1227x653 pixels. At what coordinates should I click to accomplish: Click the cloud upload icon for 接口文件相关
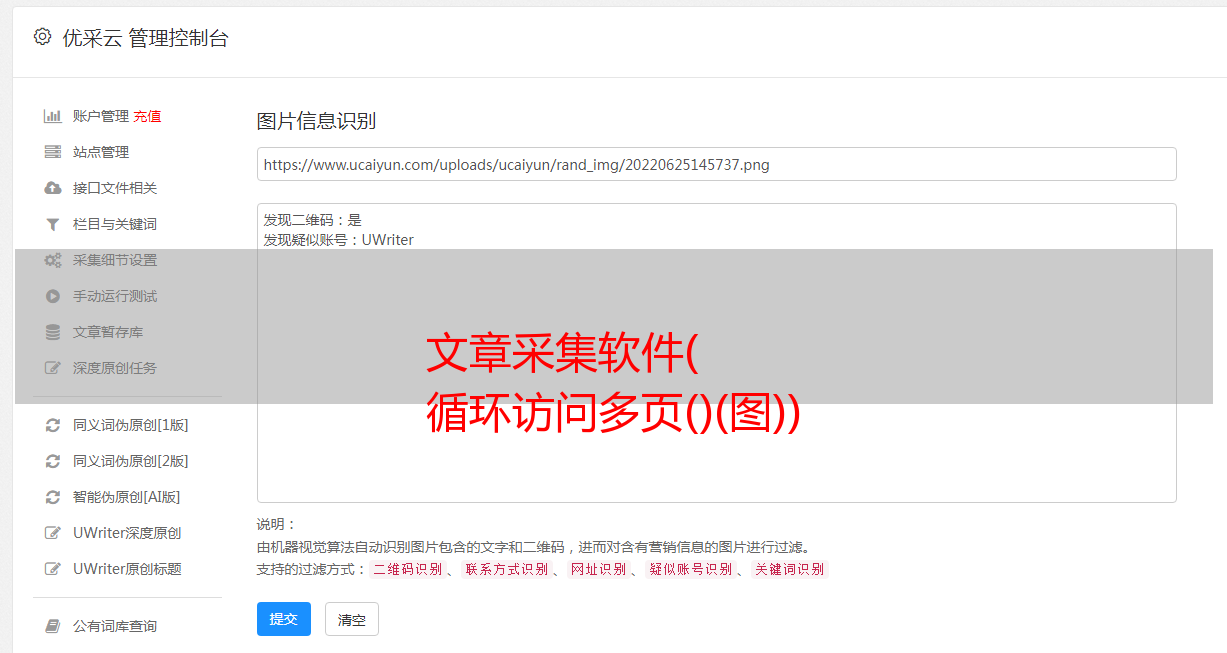coord(53,188)
